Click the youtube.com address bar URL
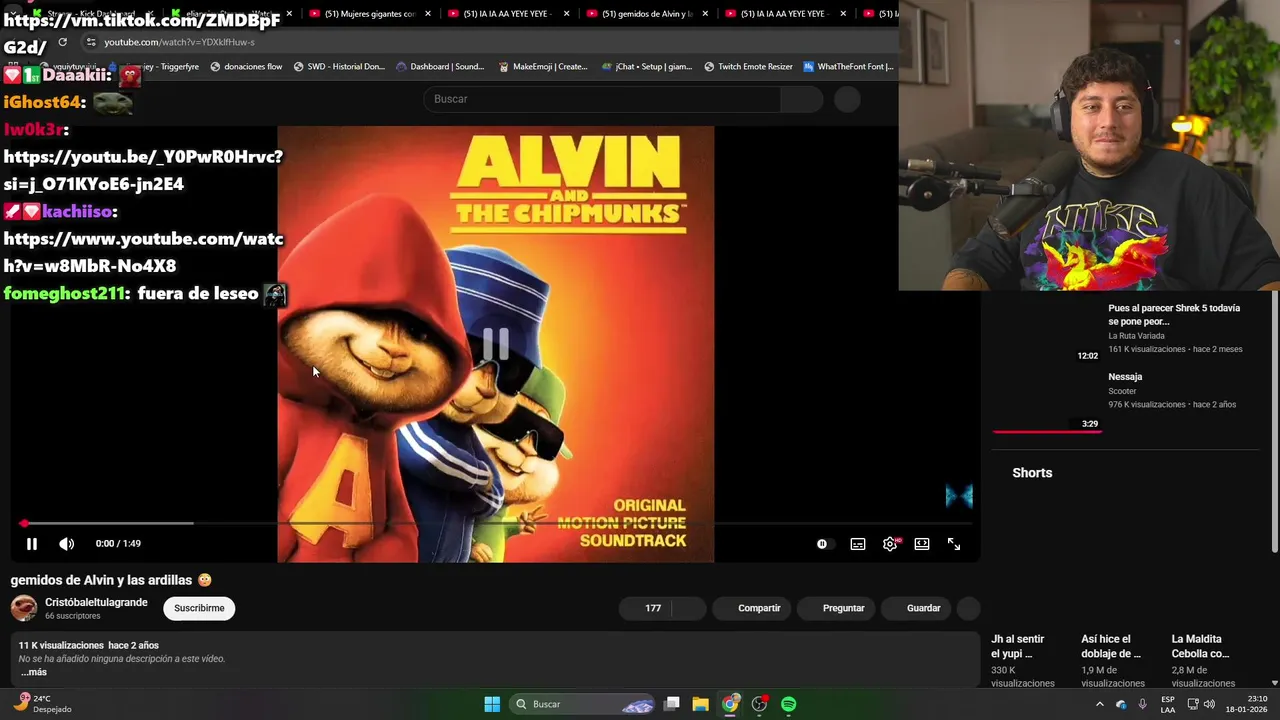The height and width of the screenshot is (720, 1280). (180, 42)
